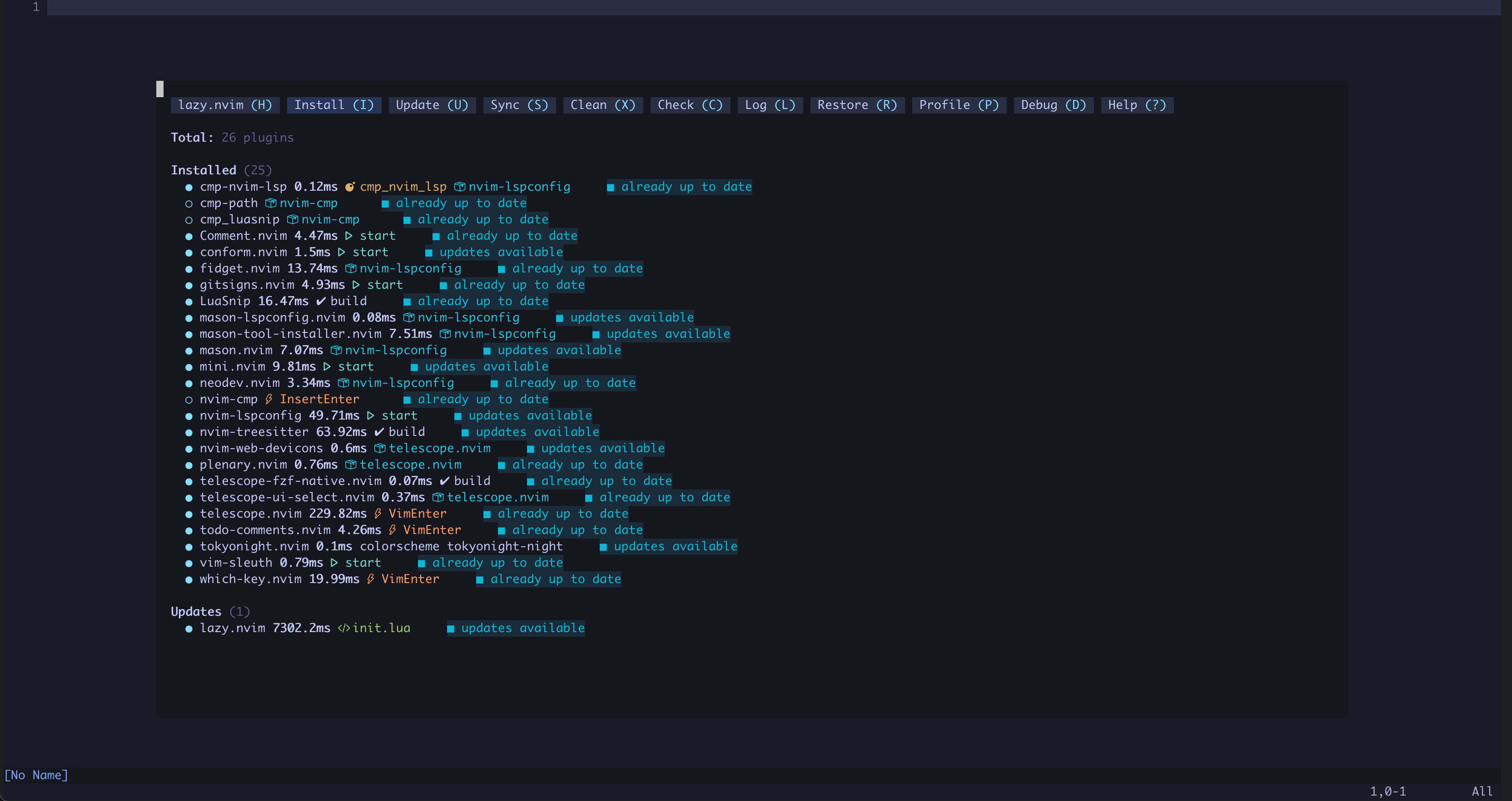Click the VimEnter event icon on telescope.nvim row
The width and height of the screenshot is (1512, 801).
[378, 514]
